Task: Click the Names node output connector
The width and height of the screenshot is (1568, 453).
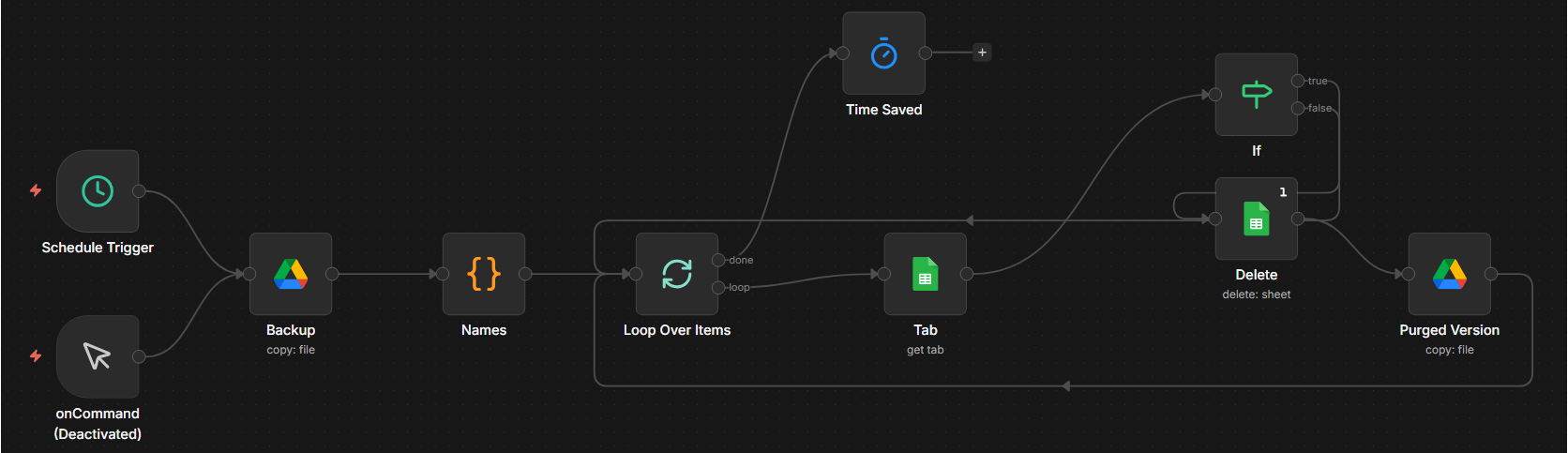Action: 525,274
